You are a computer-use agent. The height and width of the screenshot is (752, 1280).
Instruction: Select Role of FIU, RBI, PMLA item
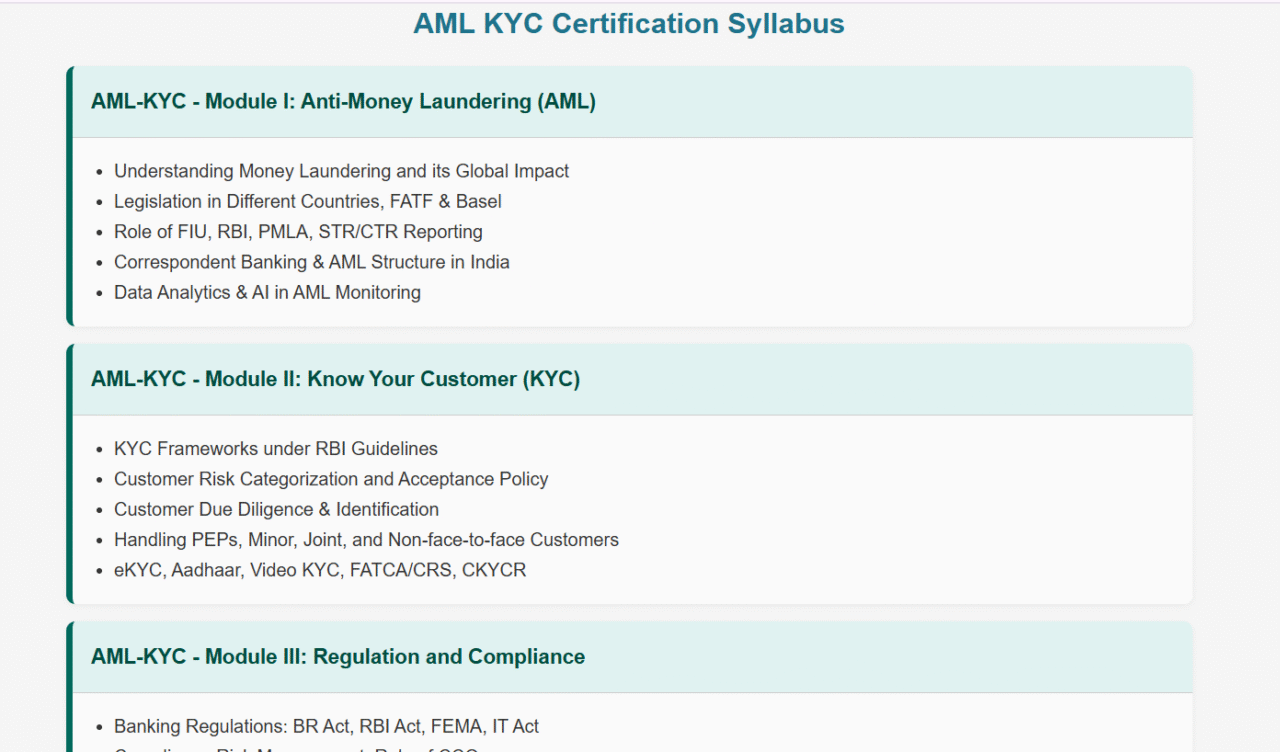(x=298, y=232)
